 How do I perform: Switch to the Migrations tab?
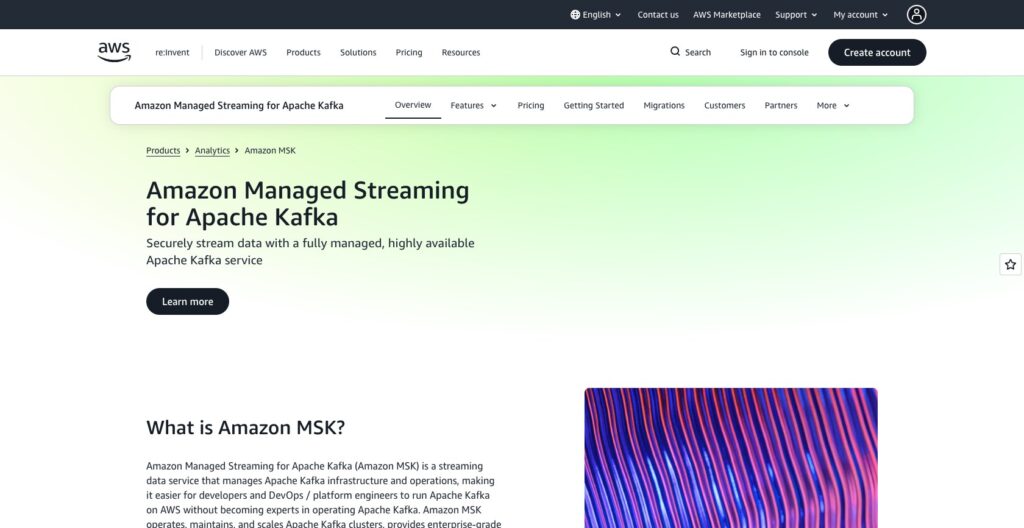click(664, 105)
